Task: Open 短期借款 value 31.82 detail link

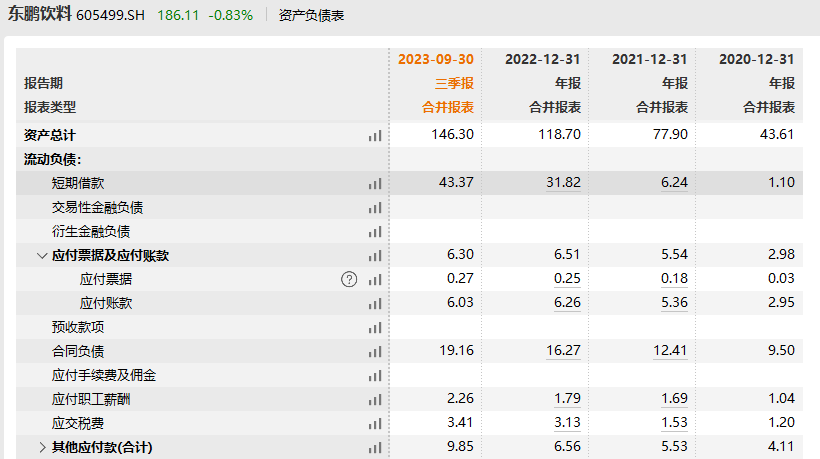Action: pyautogui.click(x=563, y=182)
